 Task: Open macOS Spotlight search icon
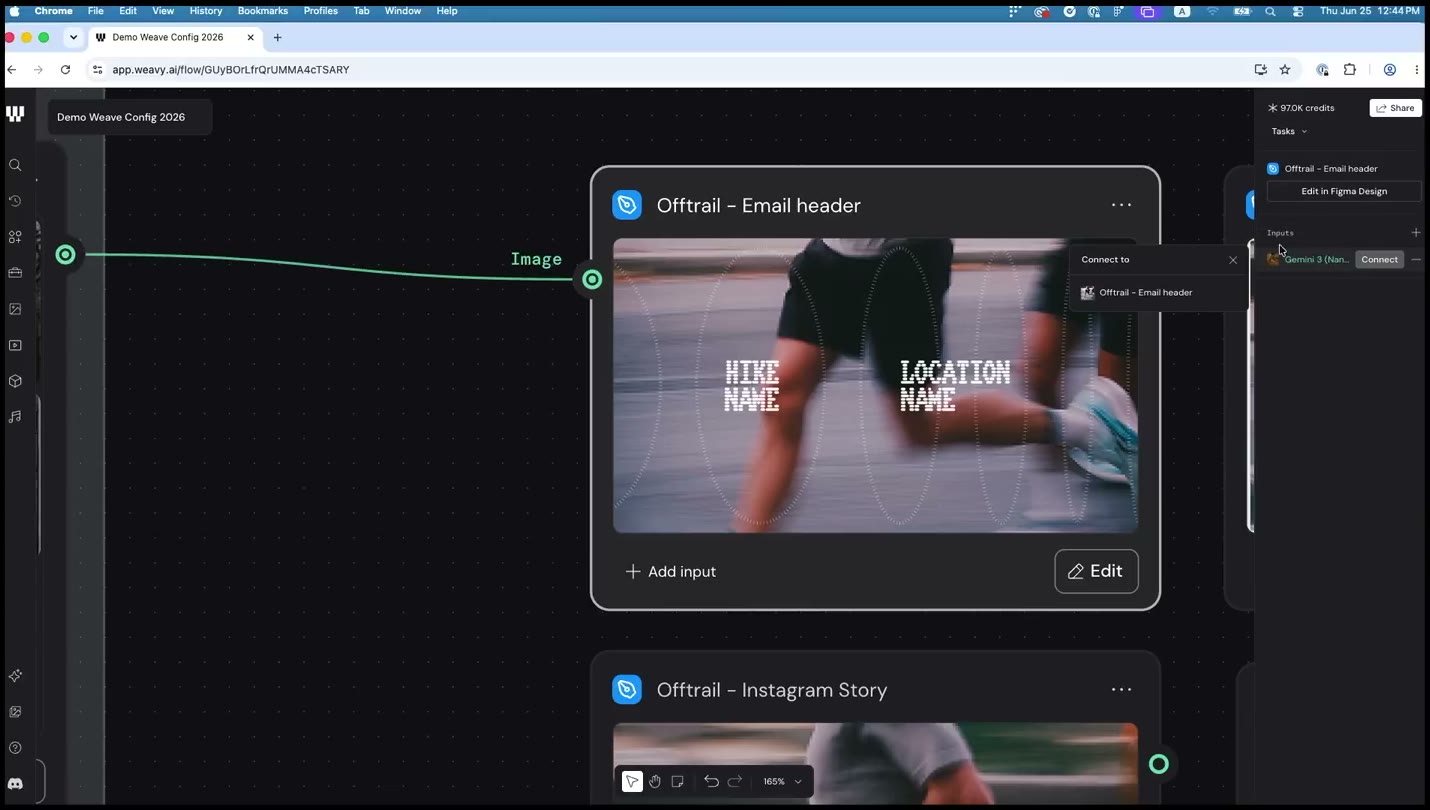coord(1270,11)
